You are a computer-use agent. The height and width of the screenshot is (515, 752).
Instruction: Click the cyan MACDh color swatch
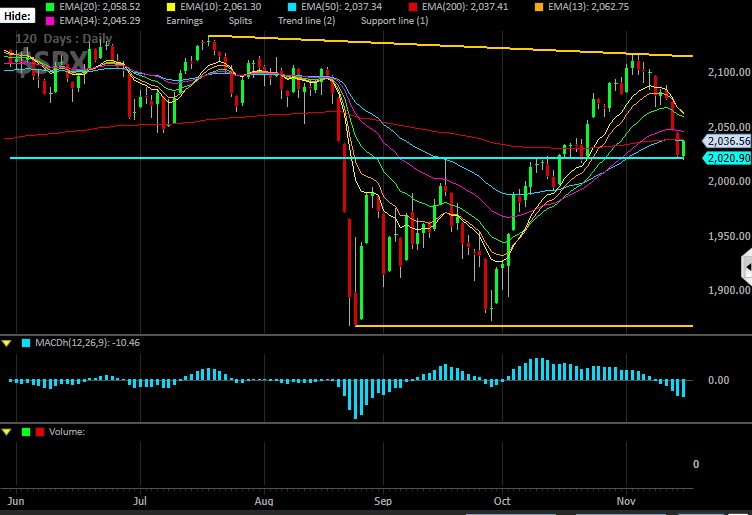pyautogui.click(x=26, y=343)
